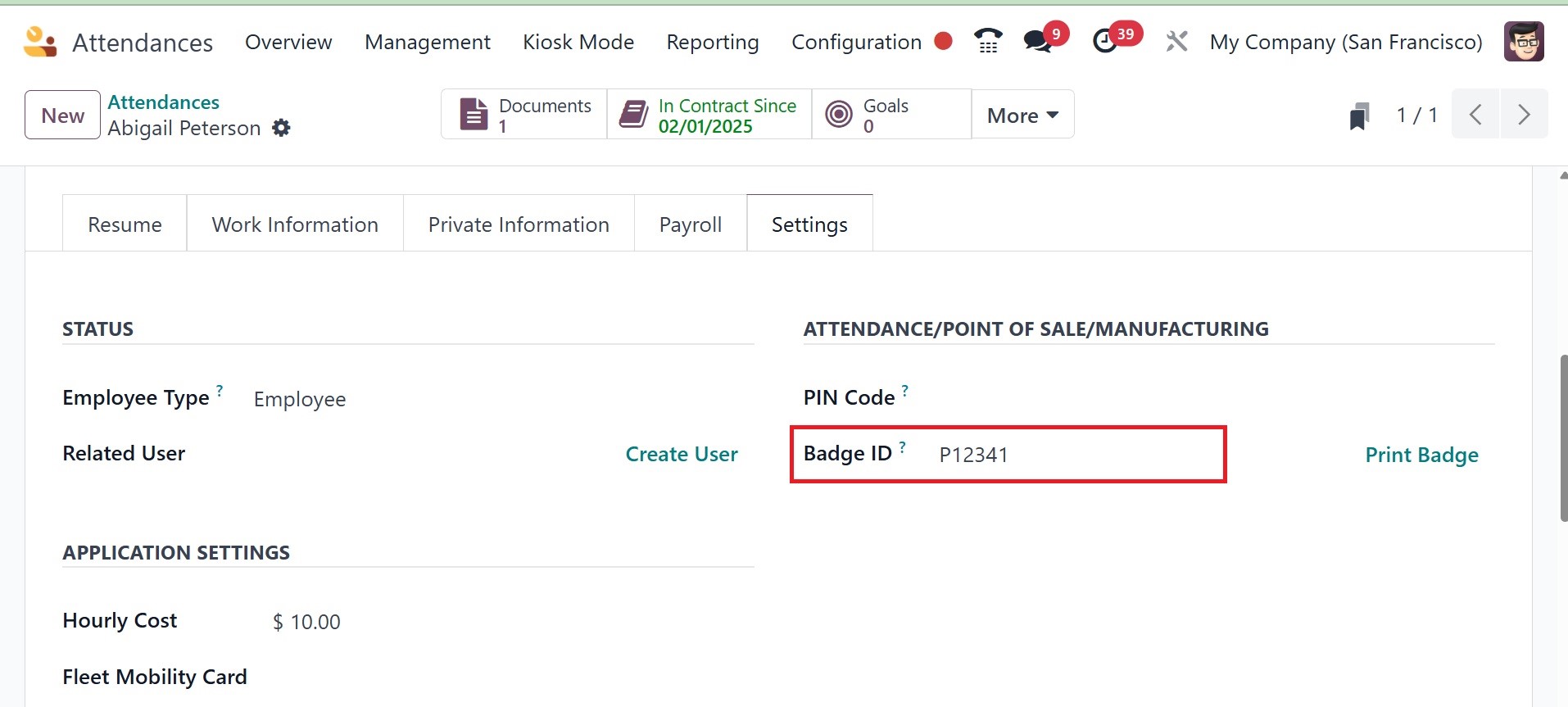The height and width of the screenshot is (707, 1568).
Task: Go to the next record arrow
Action: (1524, 115)
